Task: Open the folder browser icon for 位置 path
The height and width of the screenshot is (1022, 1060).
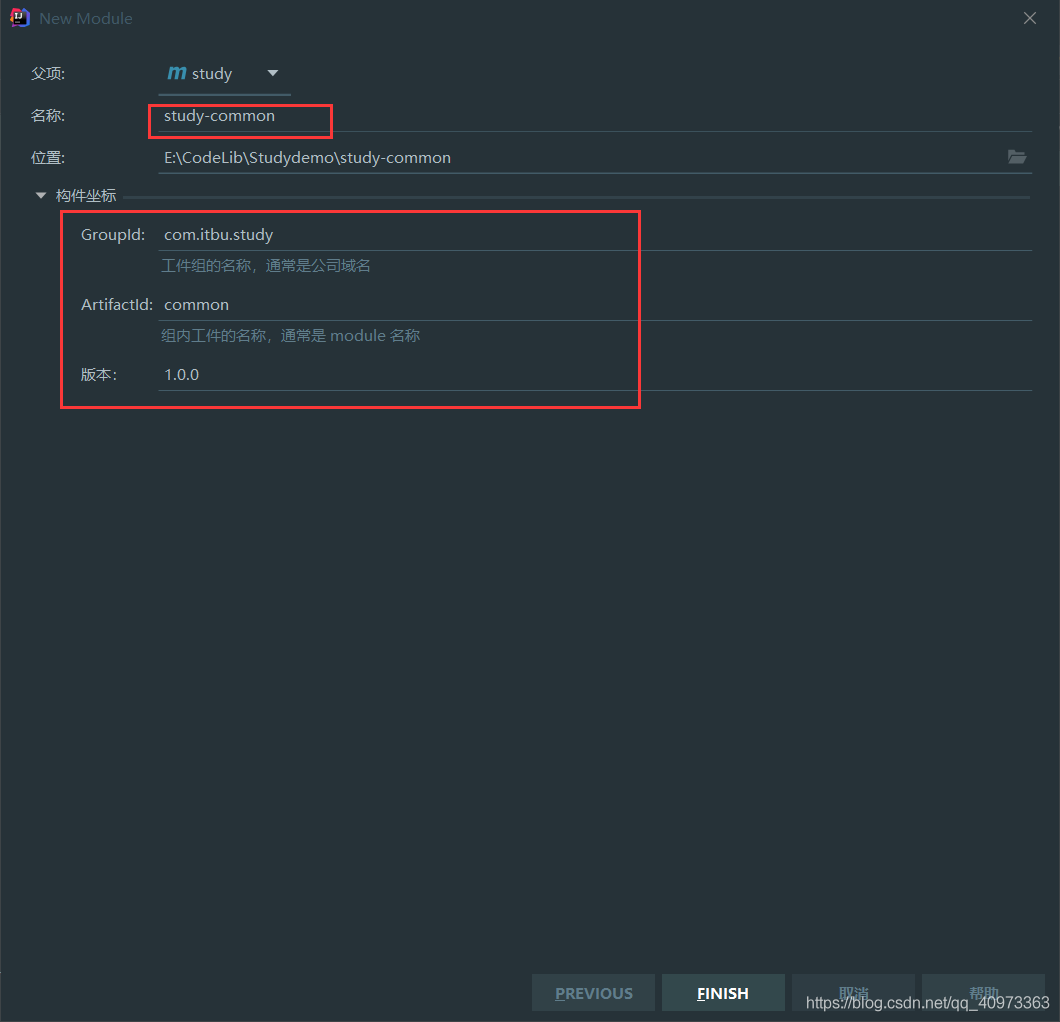Action: (x=1017, y=157)
